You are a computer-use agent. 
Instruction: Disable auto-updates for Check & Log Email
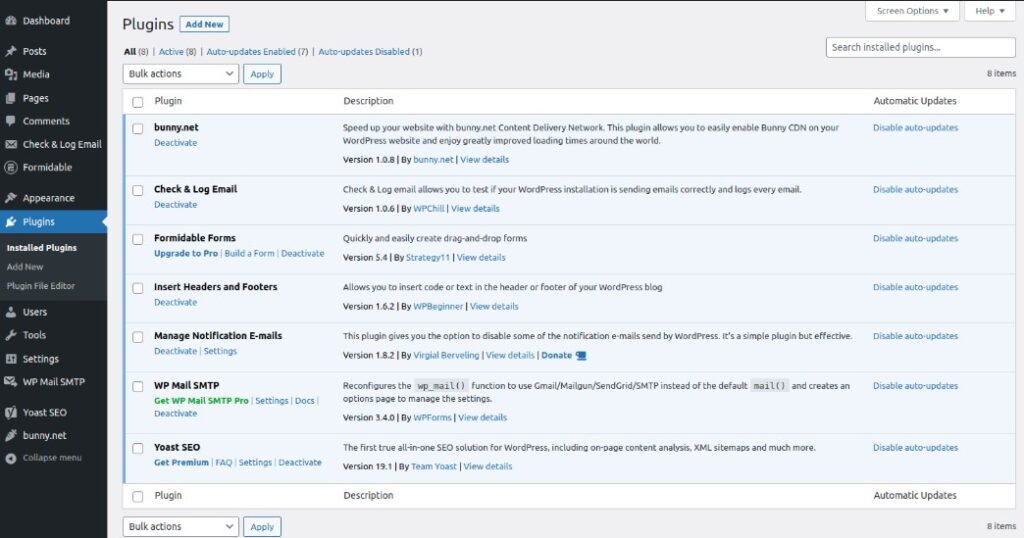[x=916, y=189]
